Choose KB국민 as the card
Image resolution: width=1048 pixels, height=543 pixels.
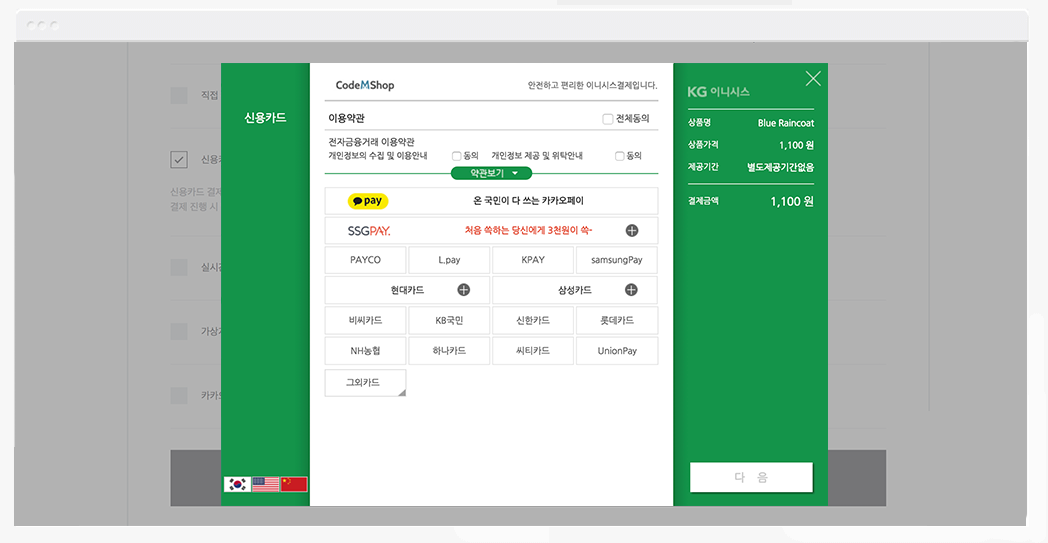(449, 320)
